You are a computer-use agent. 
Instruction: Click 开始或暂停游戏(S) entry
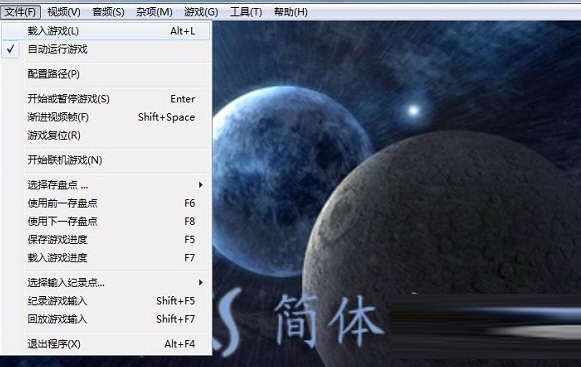click(x=106, y=99)
